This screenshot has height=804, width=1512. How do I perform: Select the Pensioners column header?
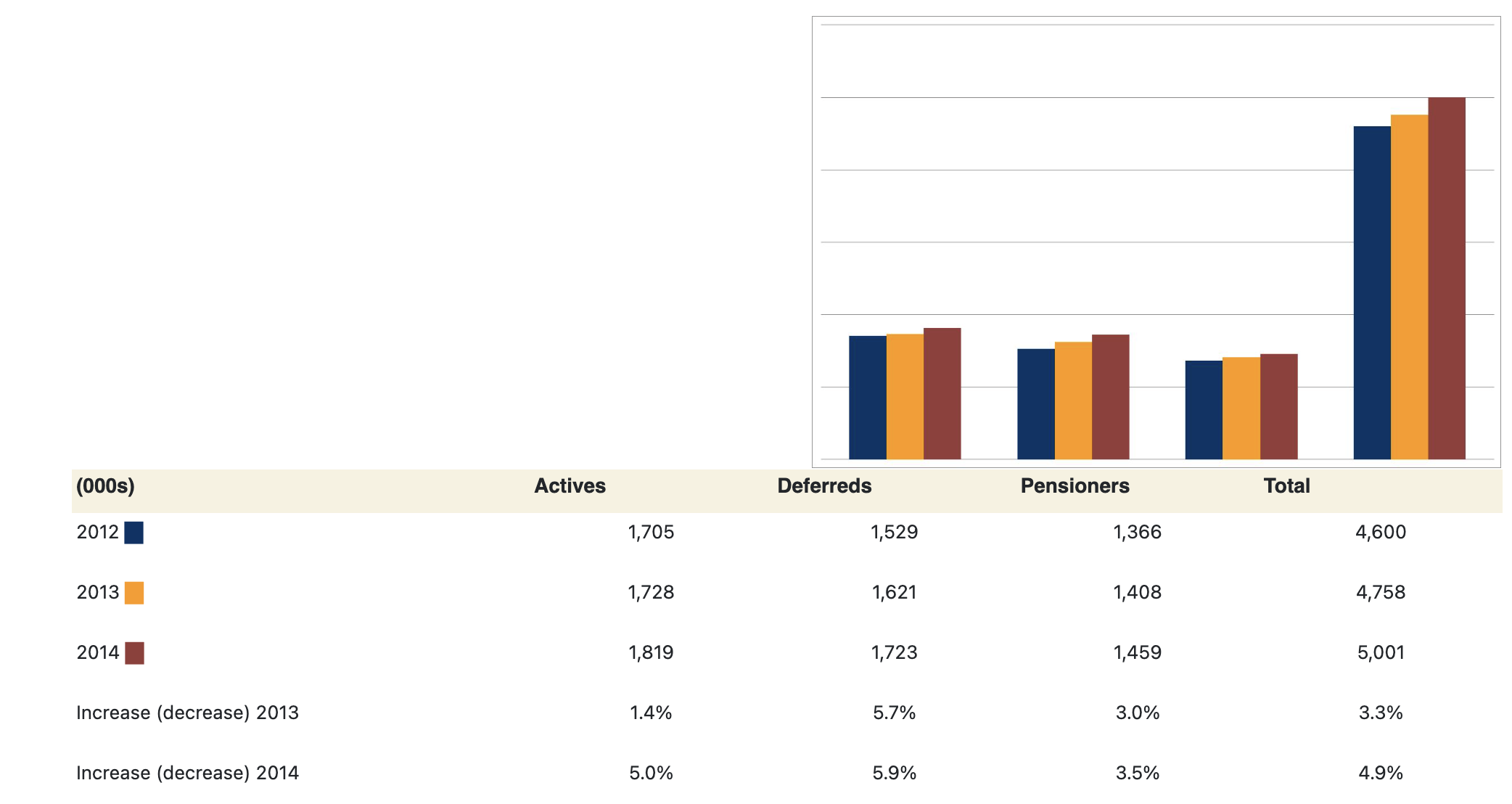pos(1075,486)
